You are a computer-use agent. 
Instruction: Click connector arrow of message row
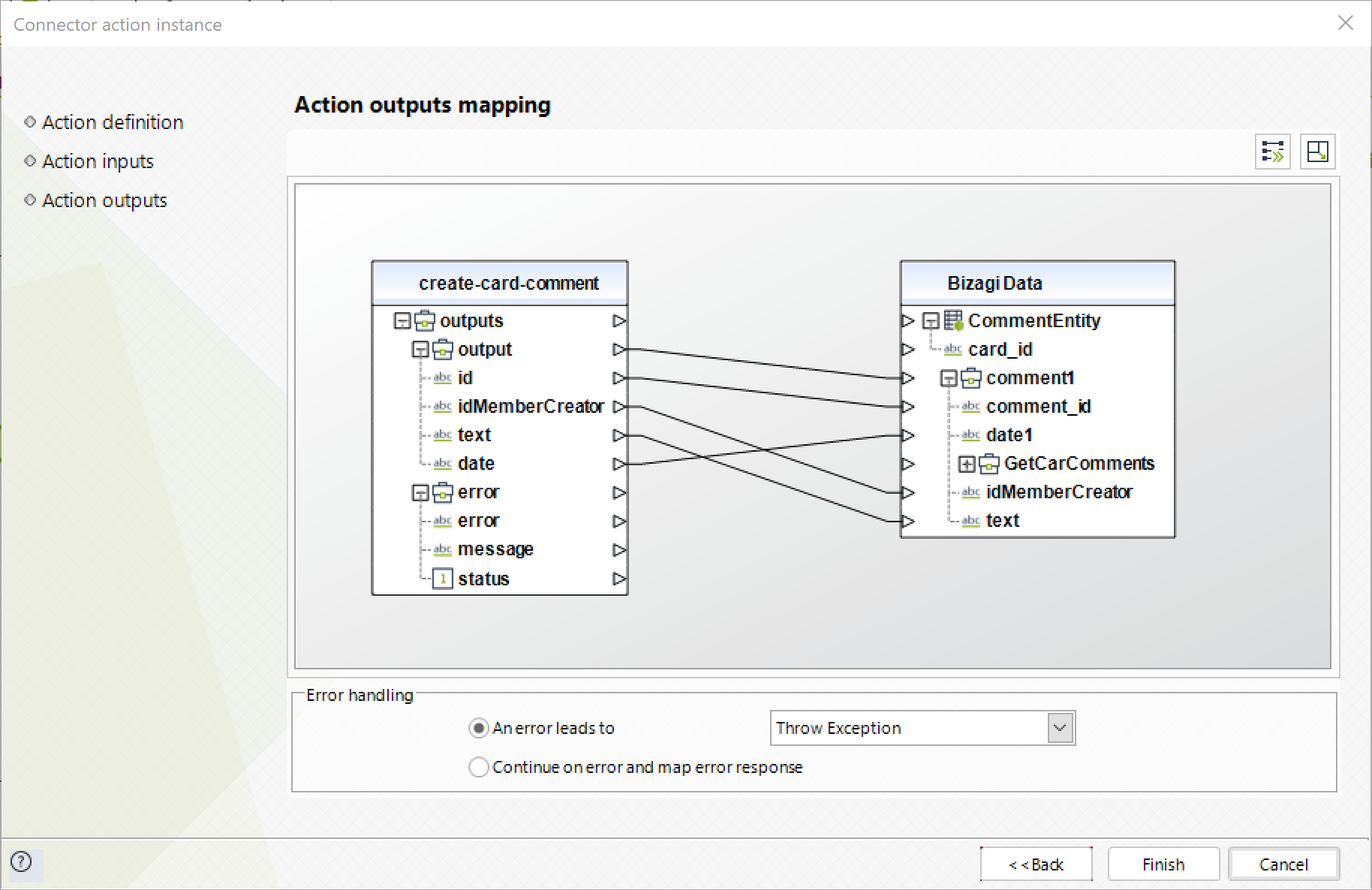[619, 549]
